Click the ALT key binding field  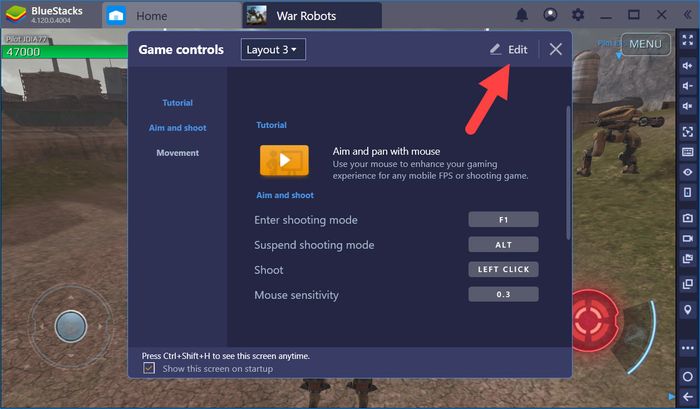tap(503, 245)
